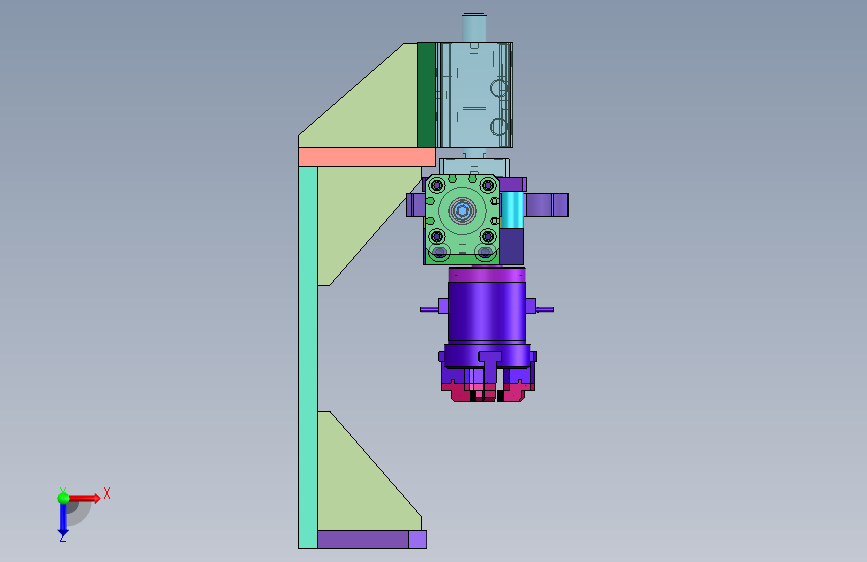The width and height of the screenshot is (867, 562).
Task: Pick the top-left bolt on green flange
Action: pos(437,185)
